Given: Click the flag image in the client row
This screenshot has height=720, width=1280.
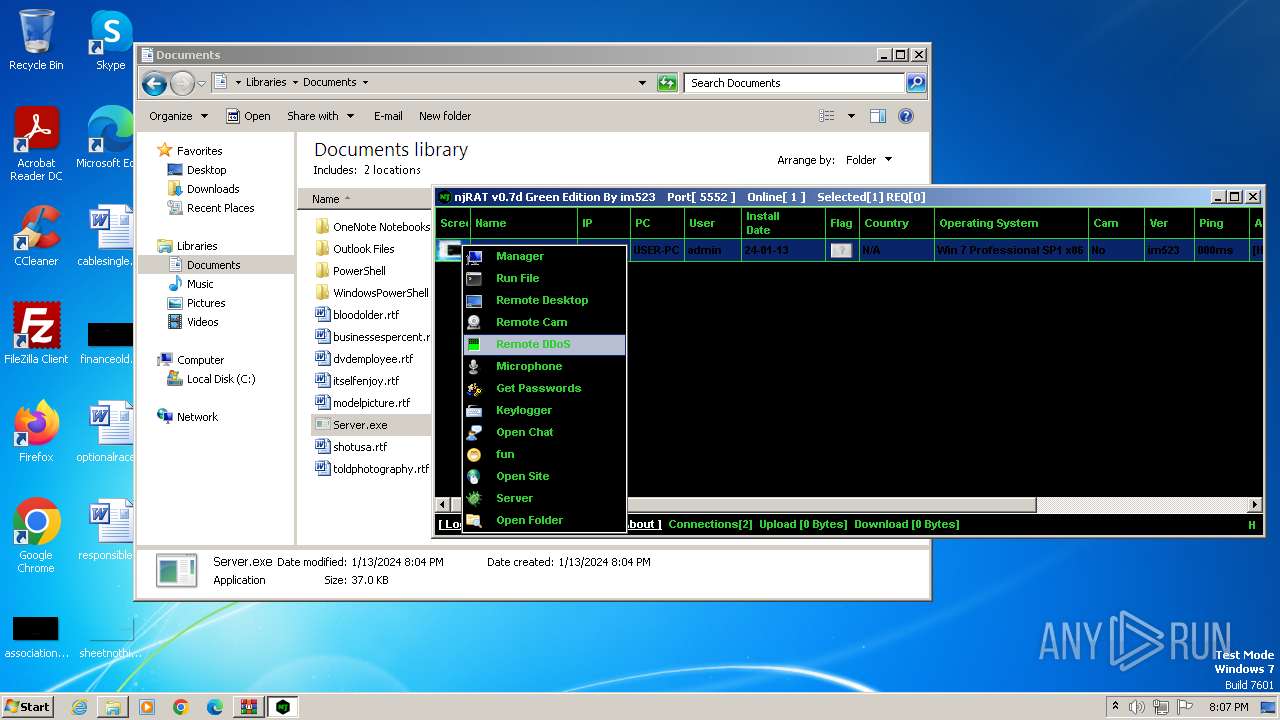Looking at the screenshot, I should pos(841,250).
